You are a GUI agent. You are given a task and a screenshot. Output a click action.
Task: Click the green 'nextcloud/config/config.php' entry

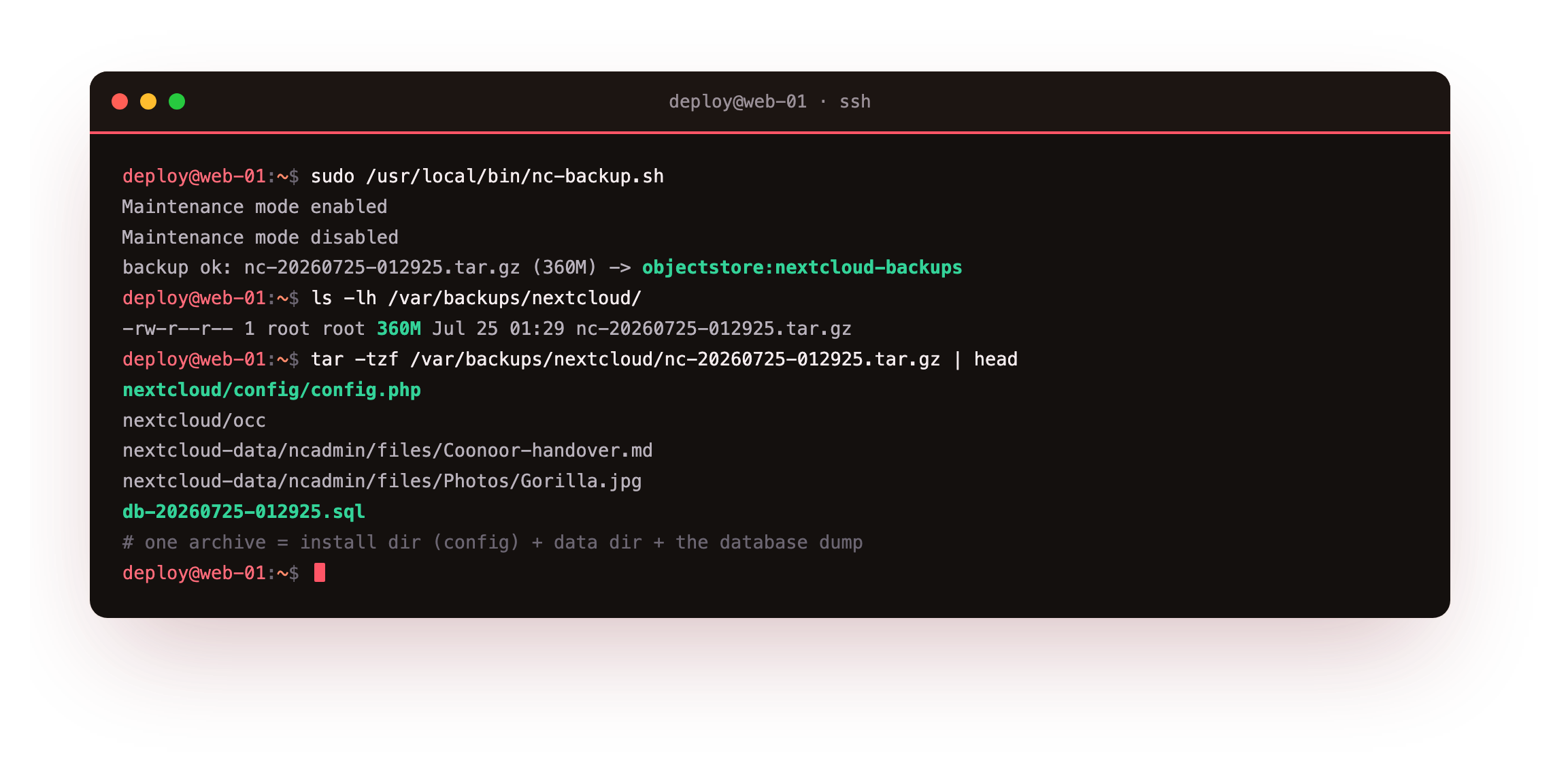pos(271,390)
